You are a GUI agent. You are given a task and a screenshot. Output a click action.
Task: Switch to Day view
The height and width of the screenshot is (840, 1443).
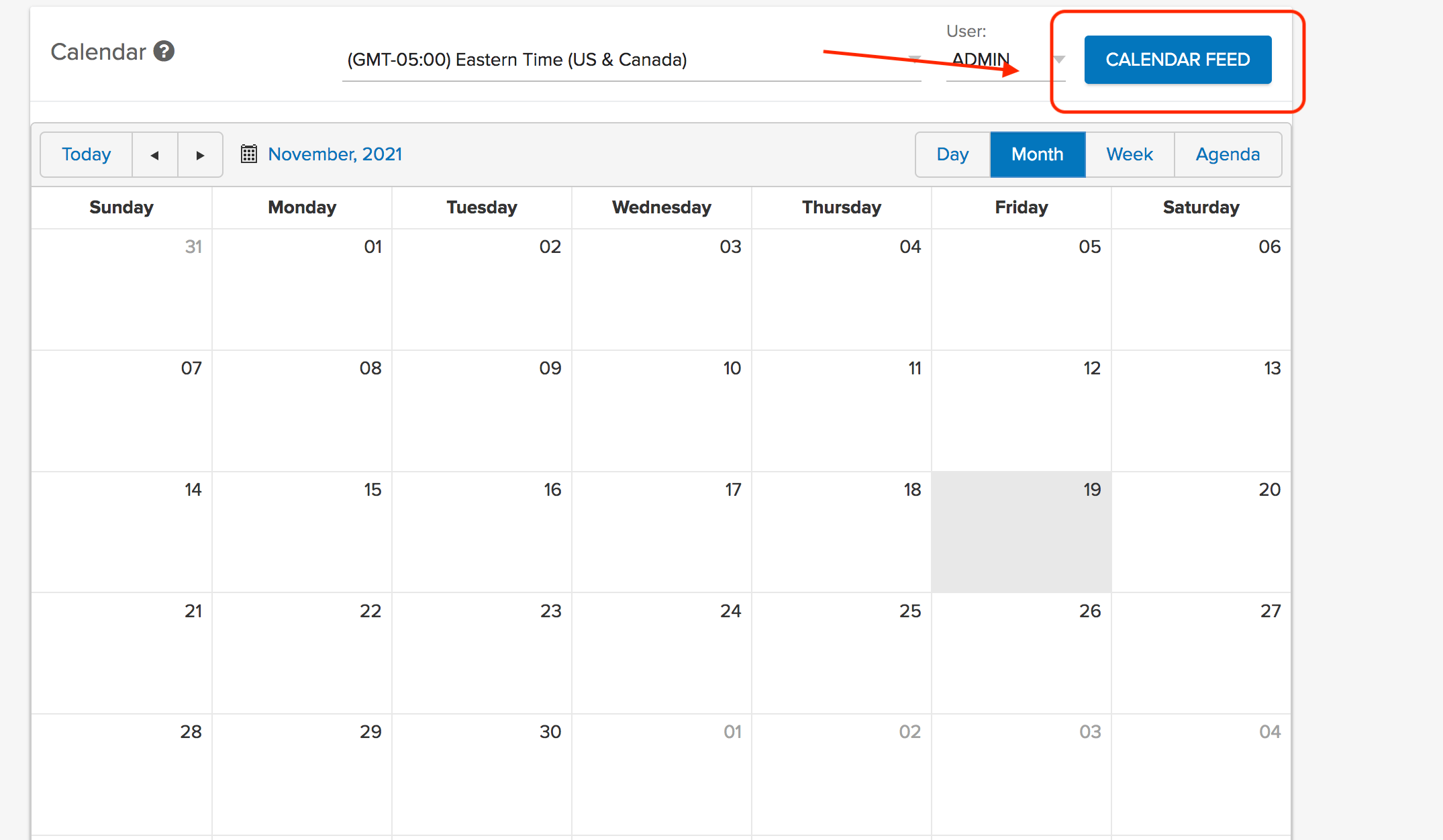pos(953,155)
